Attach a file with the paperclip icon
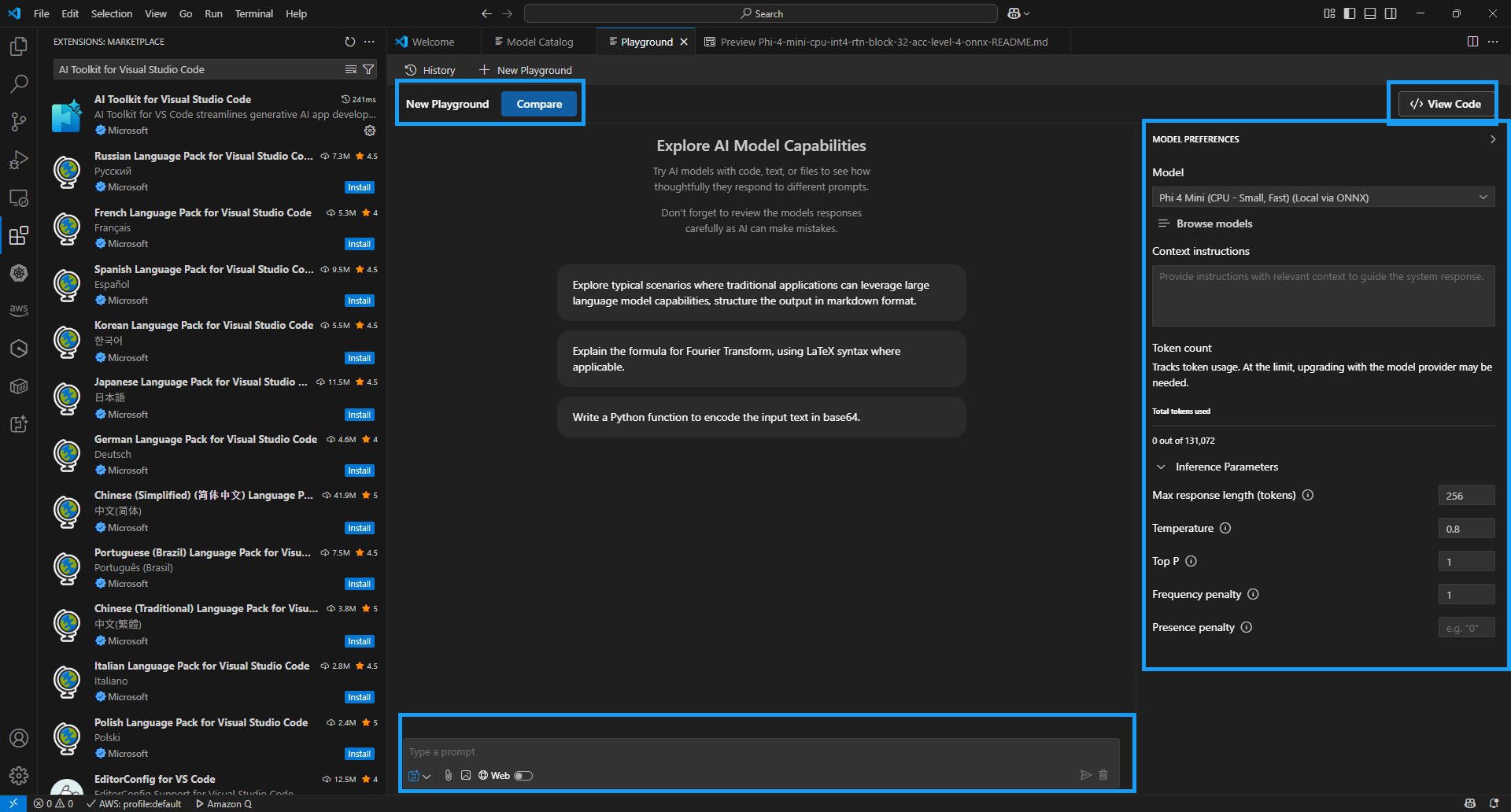Viewport: 1511px width, 812px height. pos(449,775)
